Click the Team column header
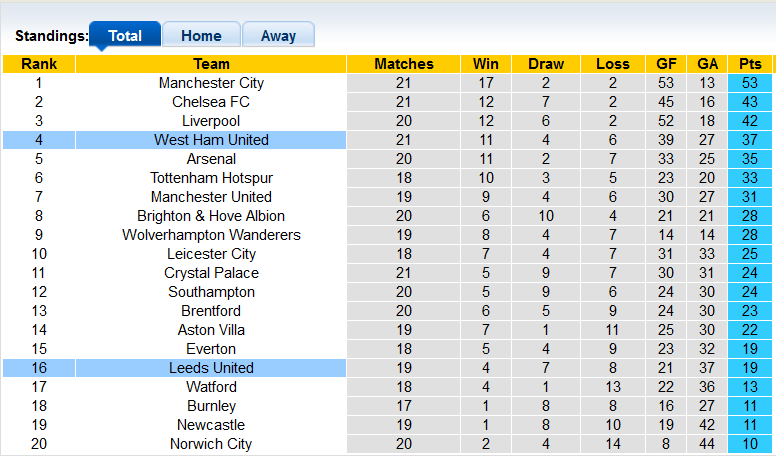This screenshot has height=456, width=776. [211, 64]
